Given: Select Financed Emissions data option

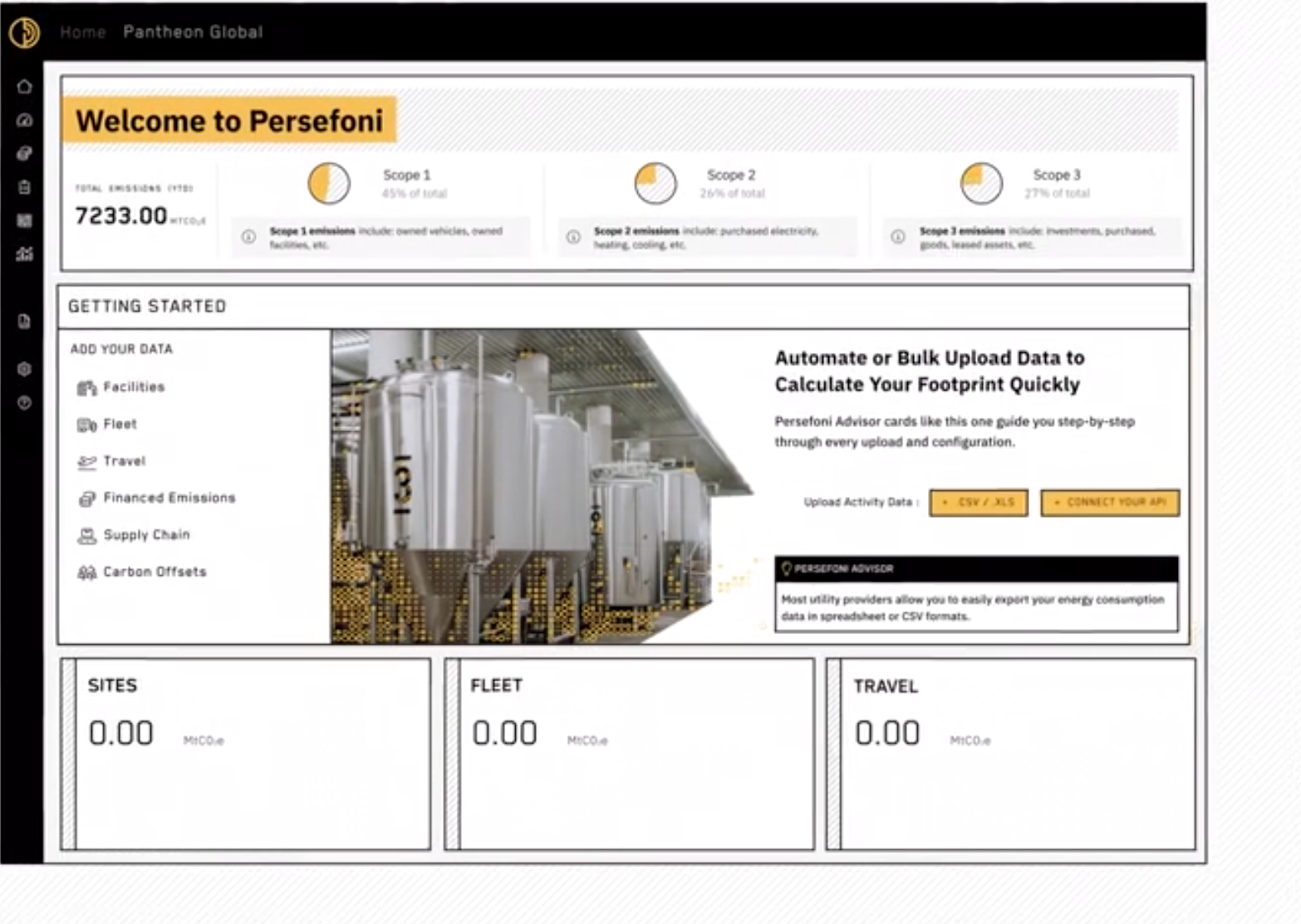Looking at the screenshot, I should click(169, 498).
